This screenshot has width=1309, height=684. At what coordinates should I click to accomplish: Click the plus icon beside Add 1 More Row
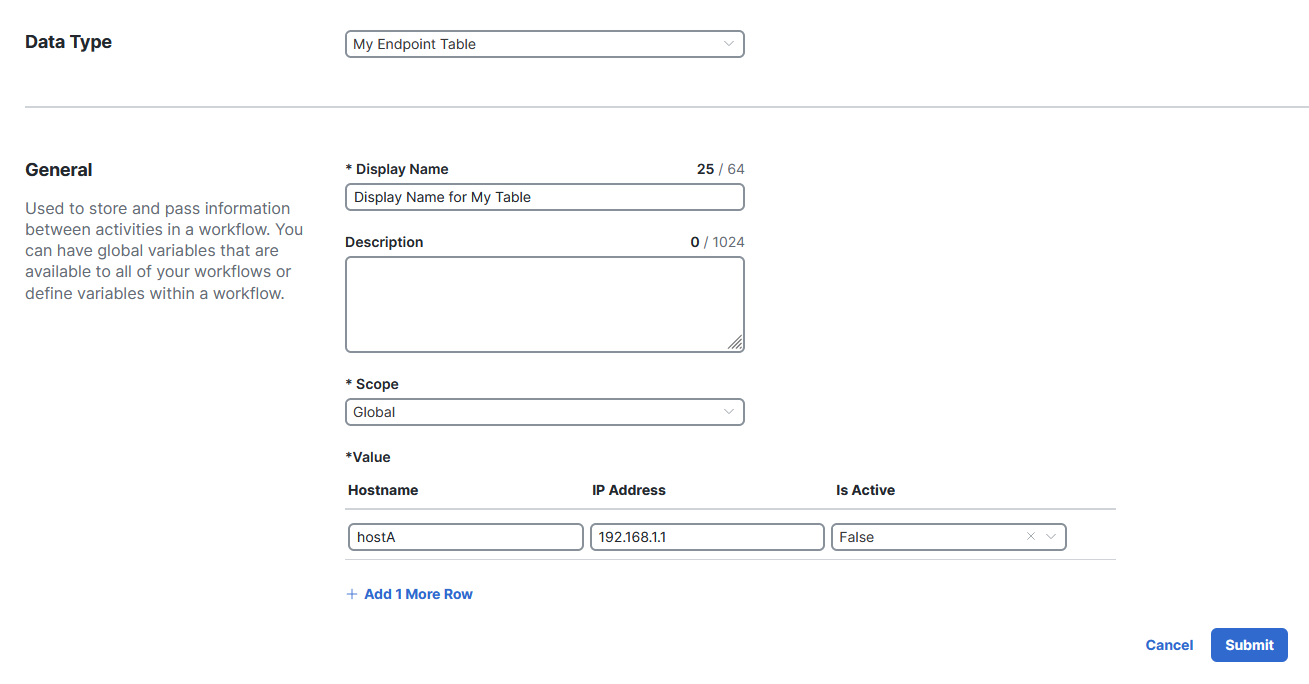coord(352,594)
